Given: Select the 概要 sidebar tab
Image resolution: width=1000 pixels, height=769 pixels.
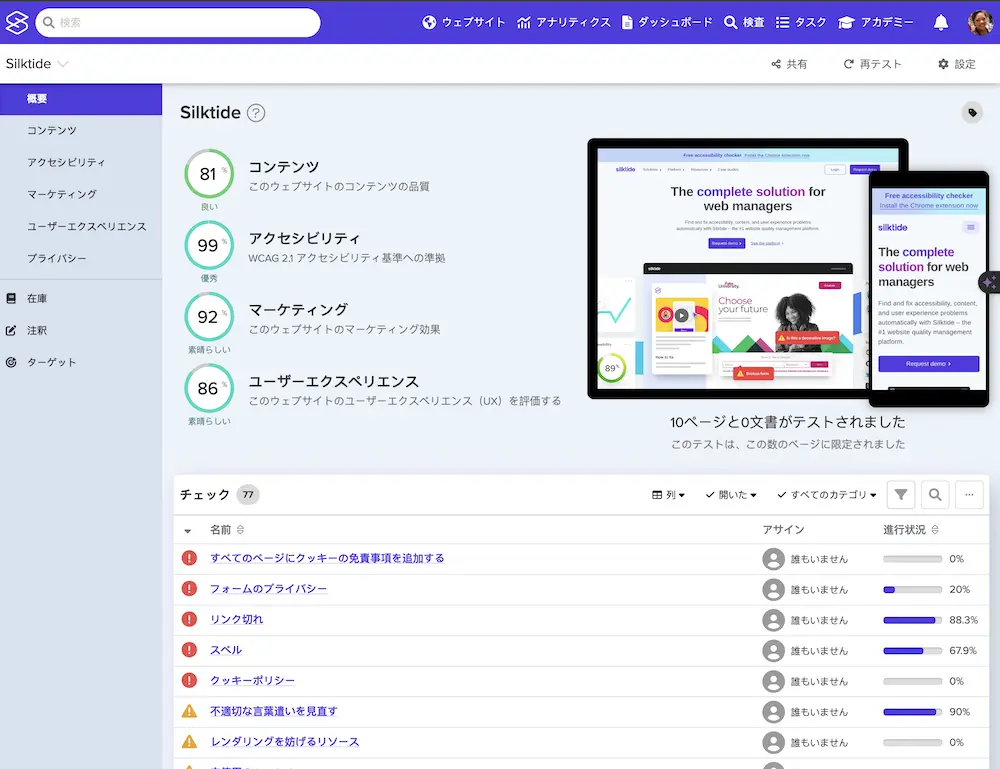Looking at the screenshot, I should click(81, 99).
